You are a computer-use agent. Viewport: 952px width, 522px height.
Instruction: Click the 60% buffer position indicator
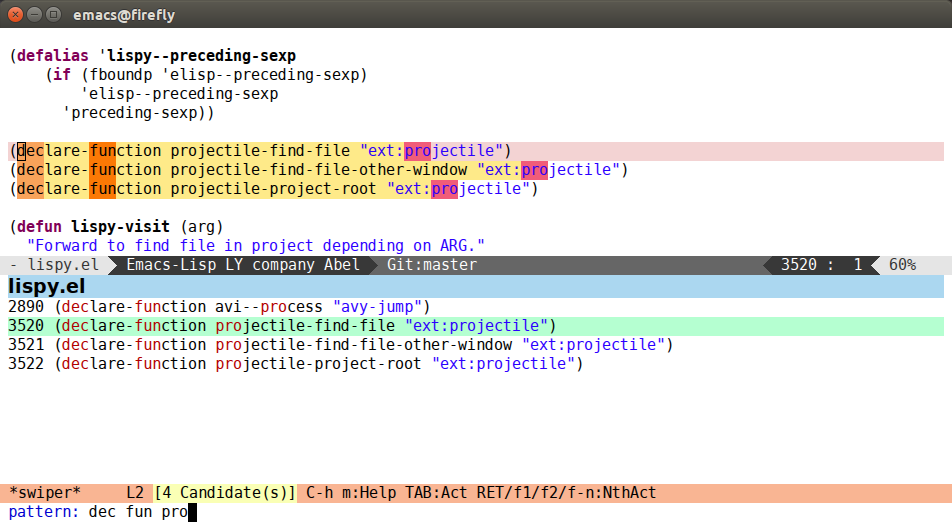902,265
